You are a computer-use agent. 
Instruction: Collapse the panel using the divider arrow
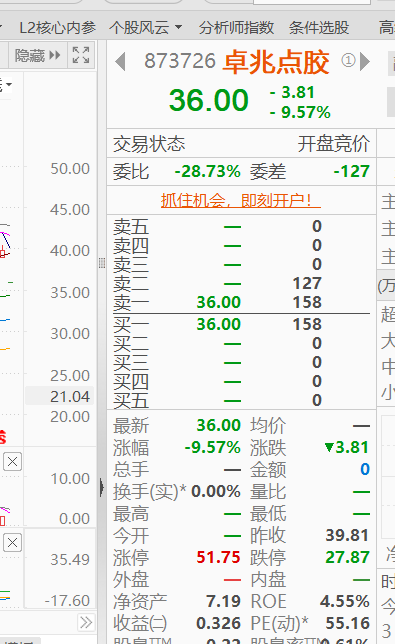[101, 488]
